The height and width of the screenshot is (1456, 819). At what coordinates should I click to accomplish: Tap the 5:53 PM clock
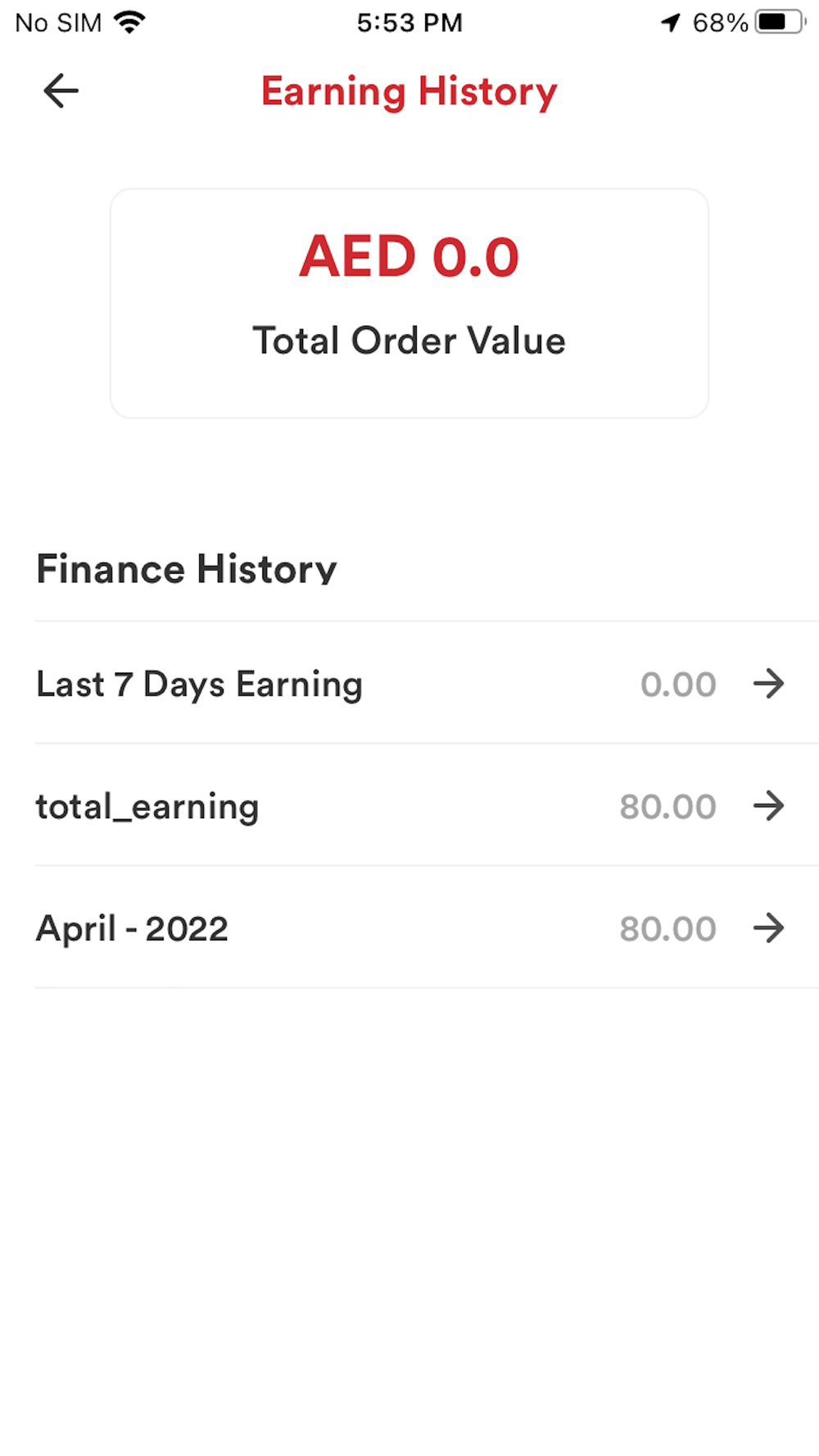[409, 22]
